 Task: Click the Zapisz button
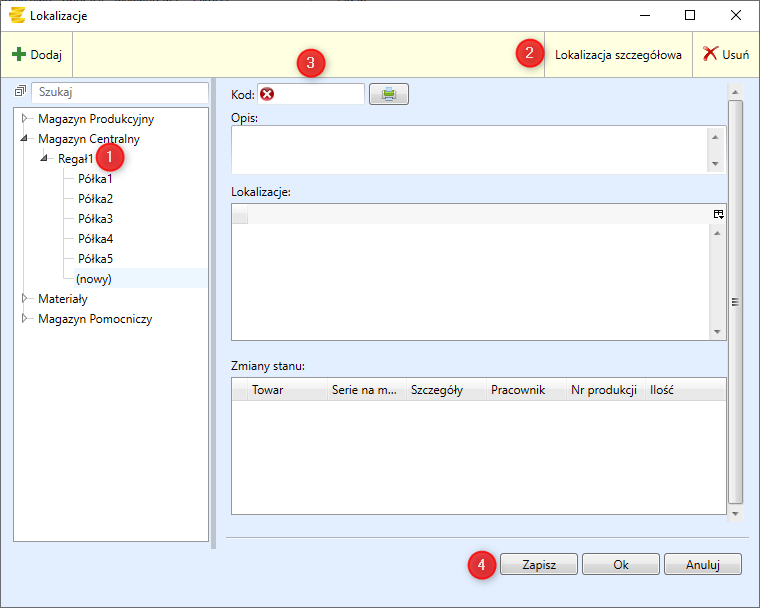537,564
